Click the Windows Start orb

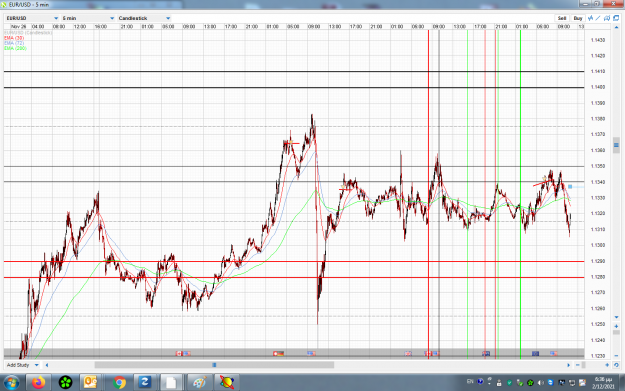[x=12, y=383]
